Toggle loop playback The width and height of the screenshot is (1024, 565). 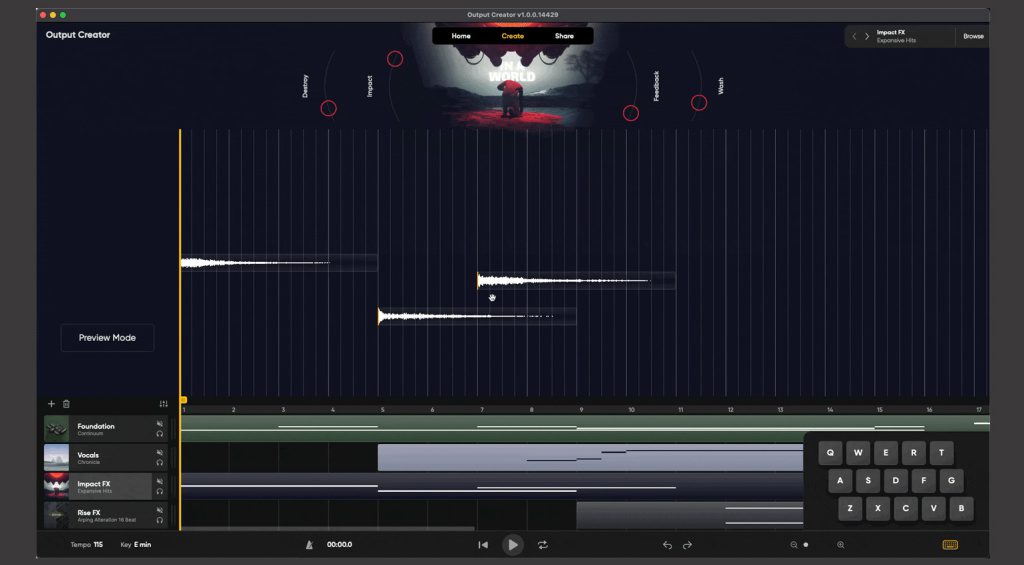coord(543,545)
